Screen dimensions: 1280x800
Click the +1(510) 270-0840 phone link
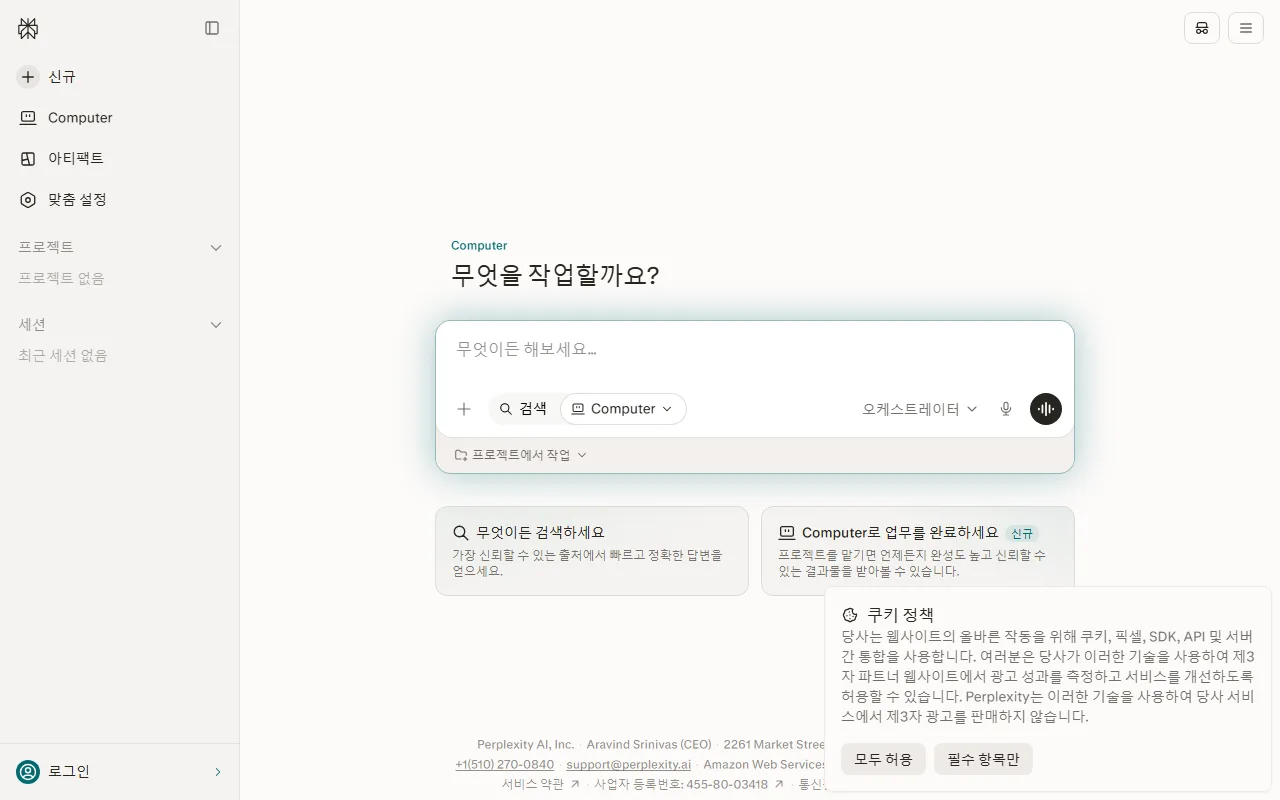tap(504, 765)
